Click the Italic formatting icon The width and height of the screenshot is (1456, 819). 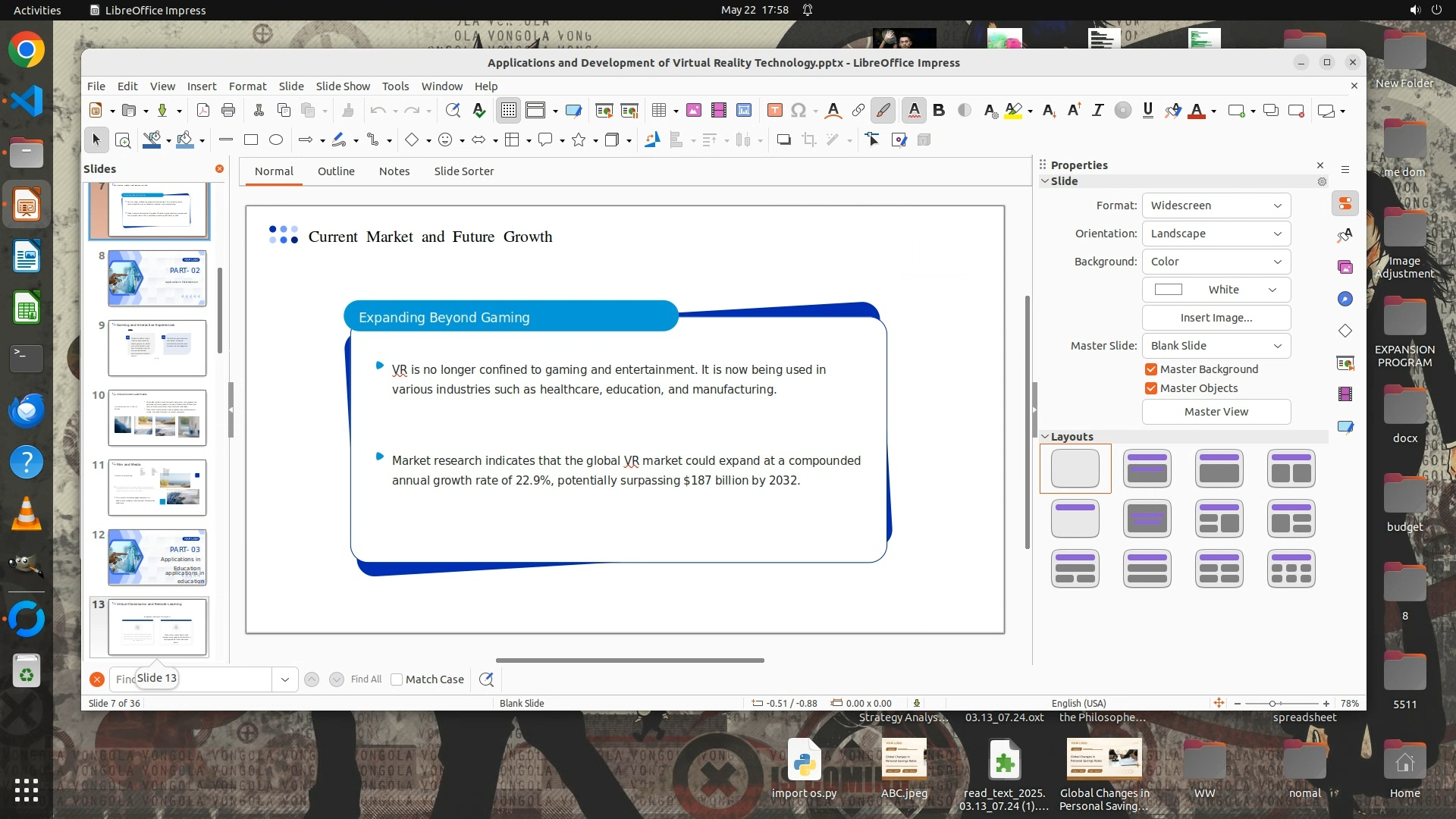[1097, 111]
